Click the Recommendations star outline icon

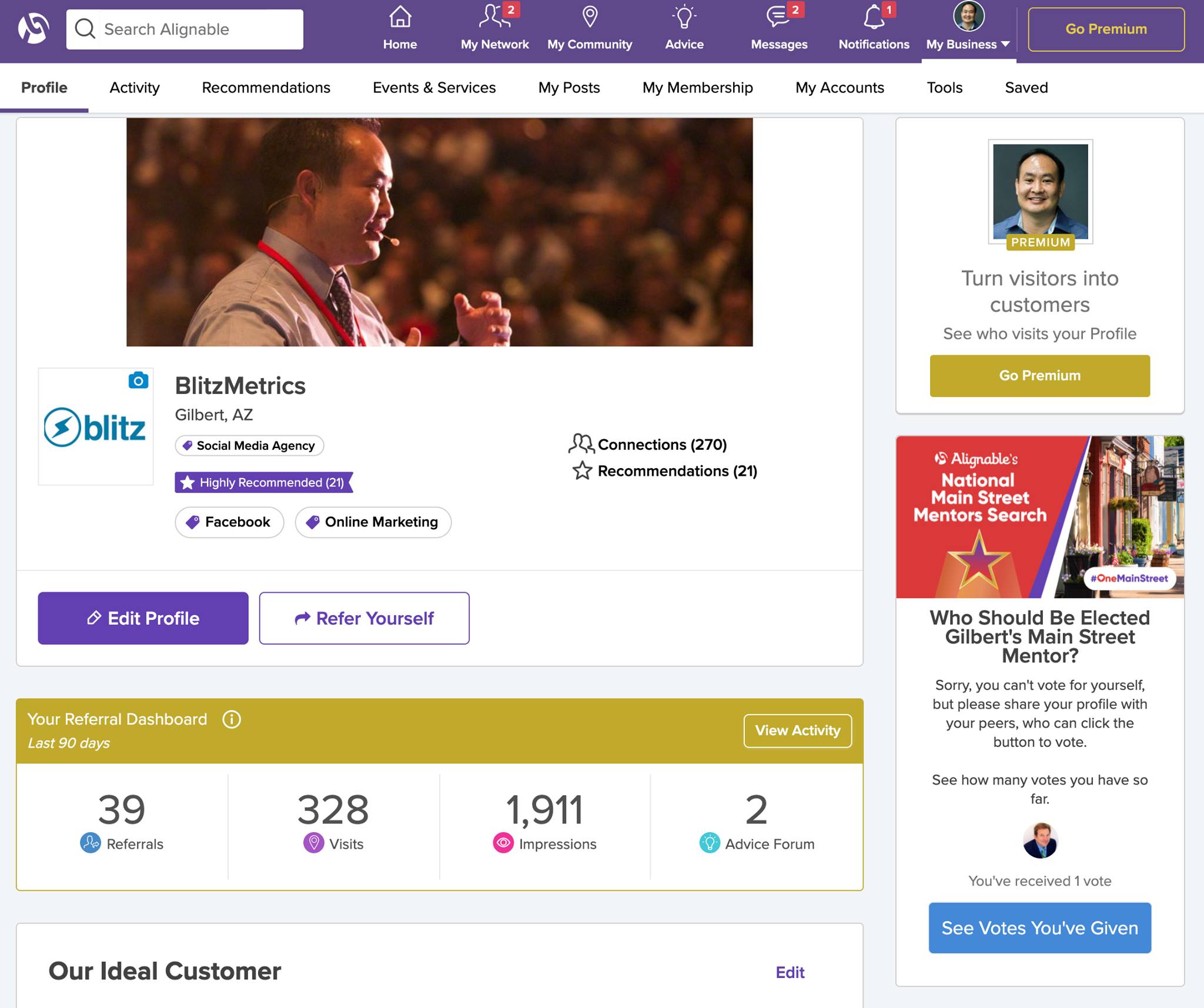[582, 470]
